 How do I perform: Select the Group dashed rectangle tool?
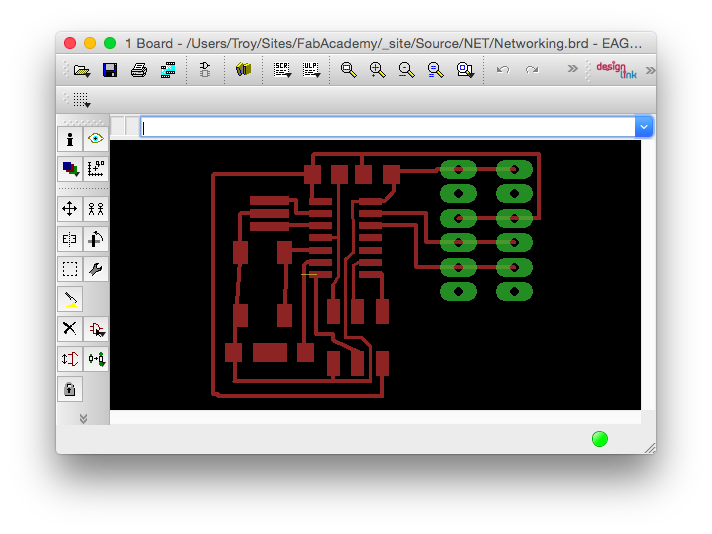[x=70, y=269]
